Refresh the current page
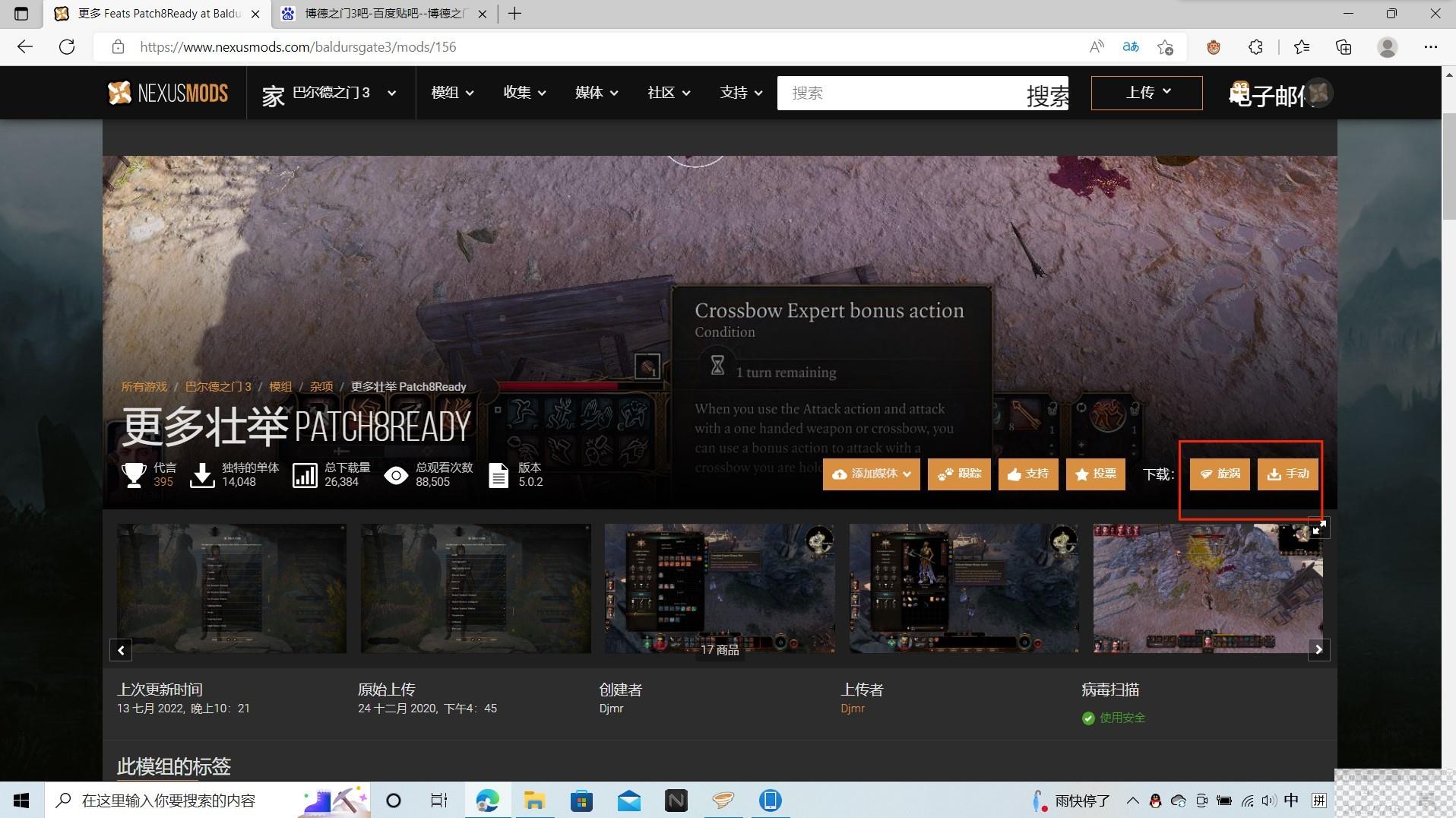1456x818 pixels. [x=67, y=47]
